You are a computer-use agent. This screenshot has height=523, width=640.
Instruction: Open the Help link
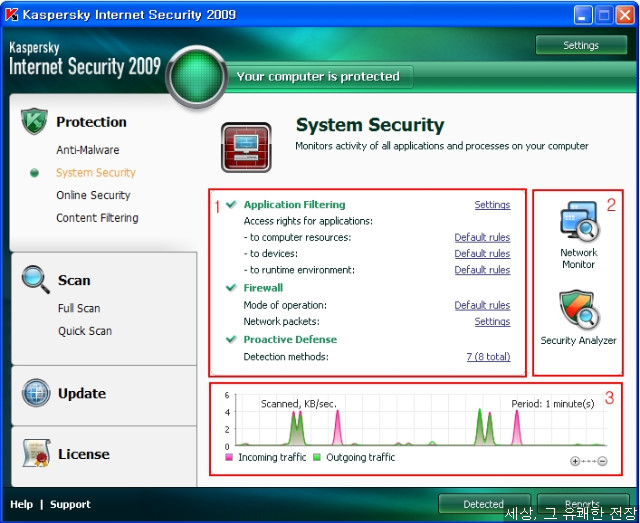pyautogui.click(x=22, y=504)
